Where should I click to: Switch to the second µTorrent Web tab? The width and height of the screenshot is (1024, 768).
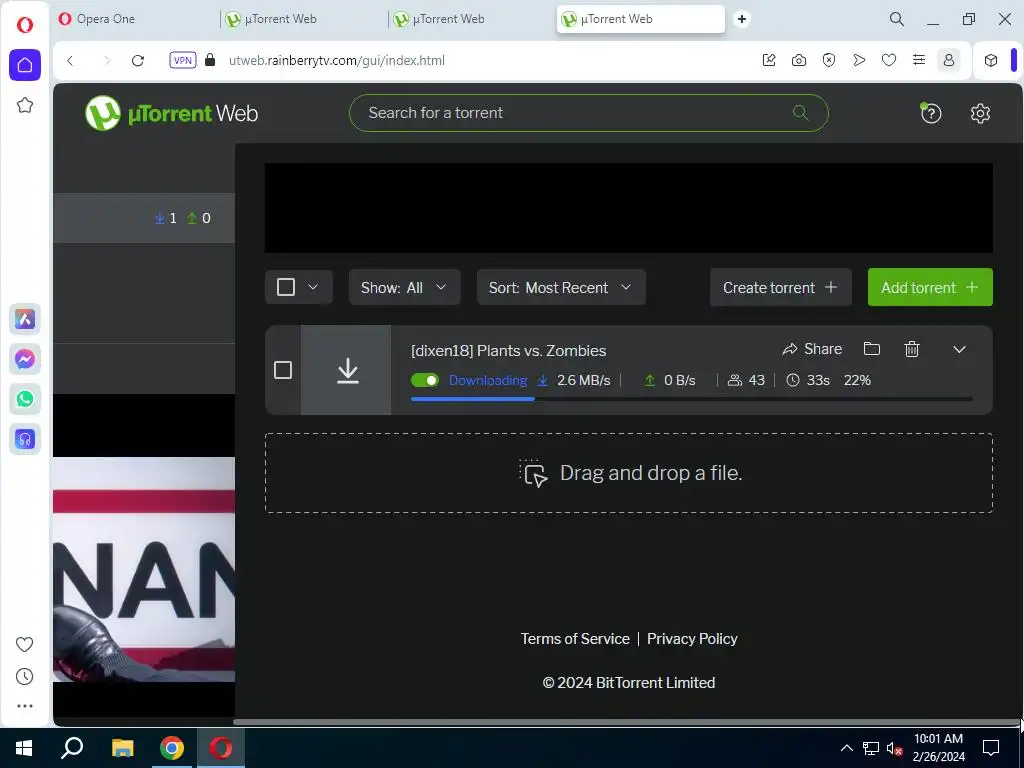click(472, 19)
